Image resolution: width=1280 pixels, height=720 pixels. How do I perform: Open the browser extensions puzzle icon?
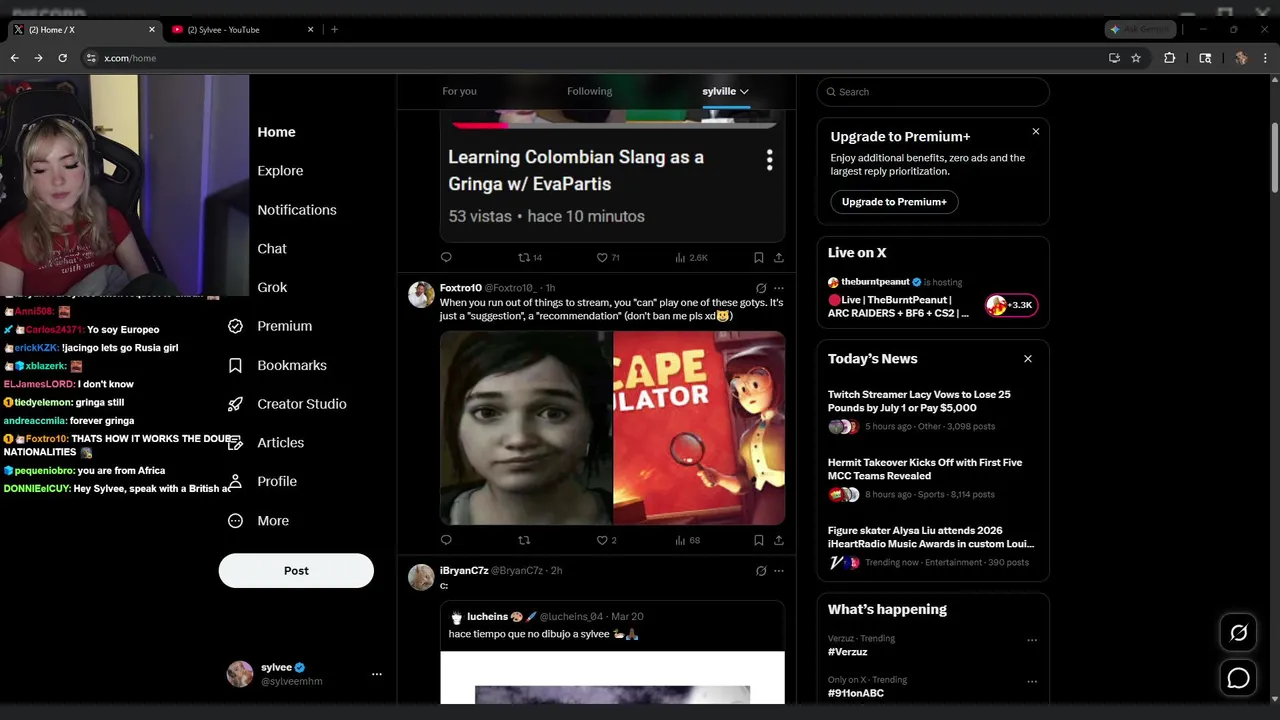1169,58
